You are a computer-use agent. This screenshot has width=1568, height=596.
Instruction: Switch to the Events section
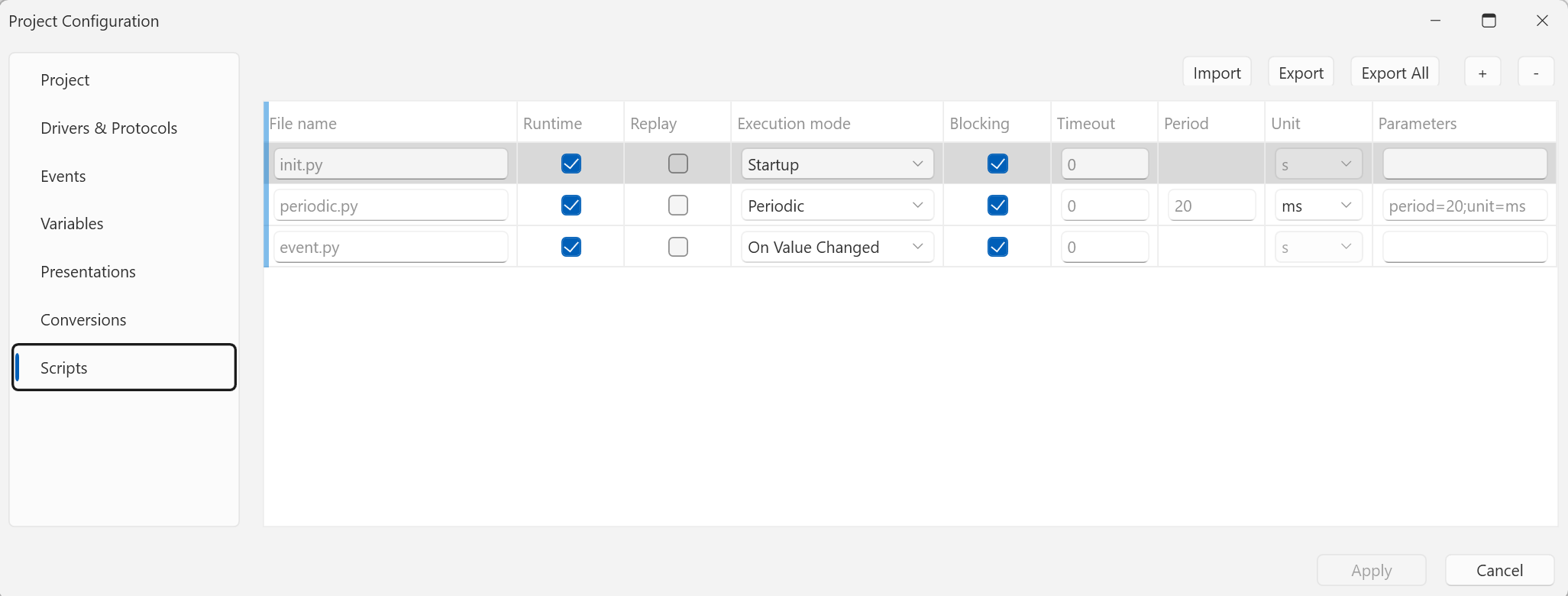124,177
